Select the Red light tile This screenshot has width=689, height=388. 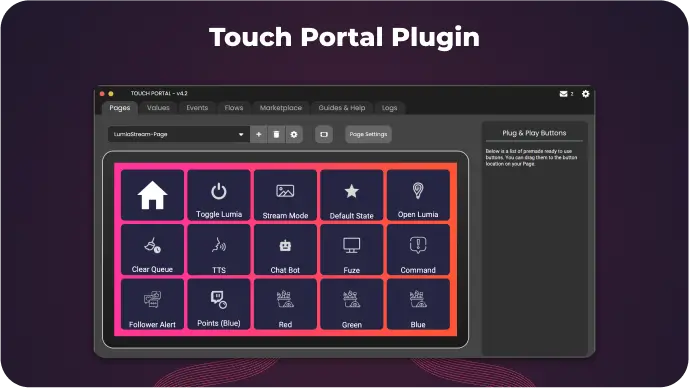(x=285, y=304)
